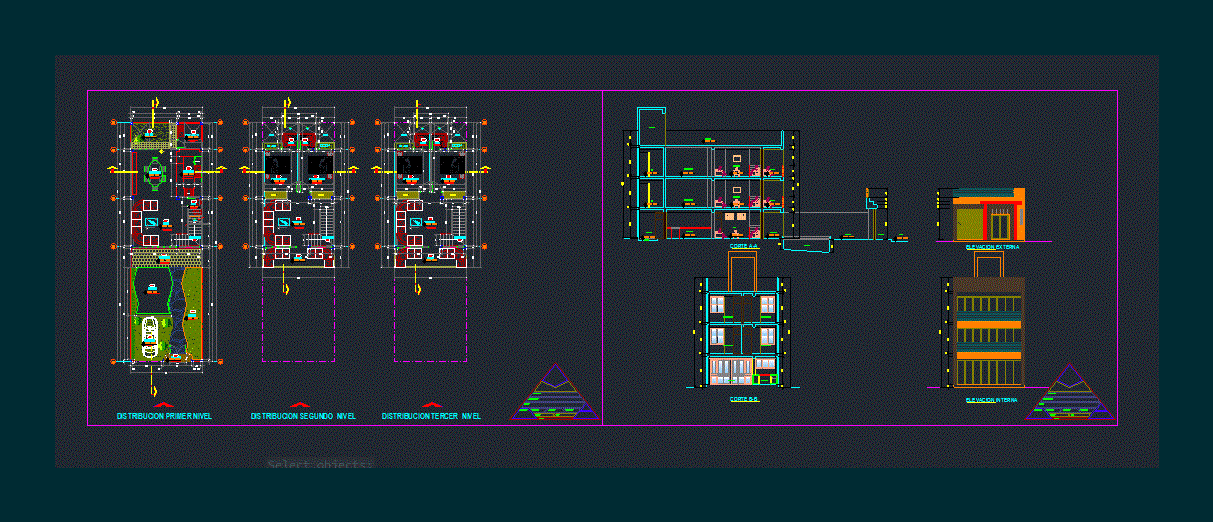Click the 'ELEVACION EXTERNA' caption
The image size is (1213, 522).
992,246
